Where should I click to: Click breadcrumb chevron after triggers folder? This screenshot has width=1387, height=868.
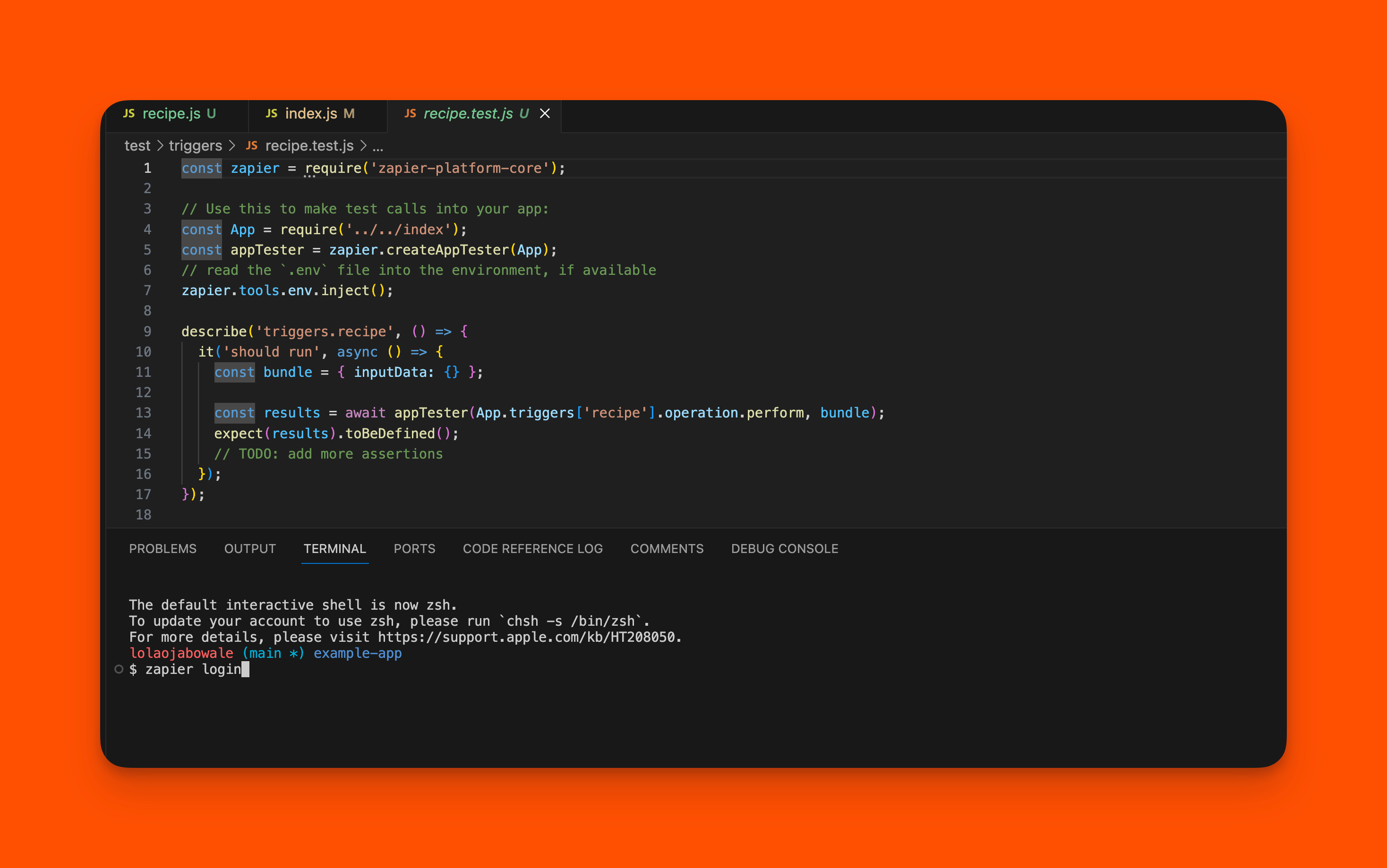coord(232,146)
